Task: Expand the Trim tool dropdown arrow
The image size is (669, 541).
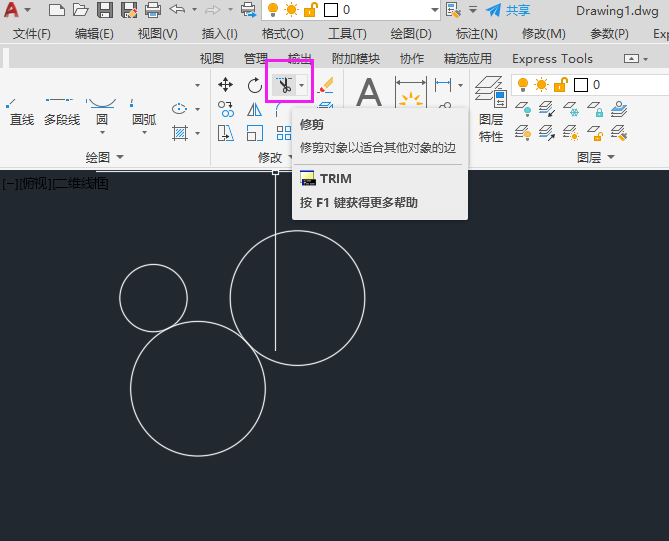Action: (302, 85)
